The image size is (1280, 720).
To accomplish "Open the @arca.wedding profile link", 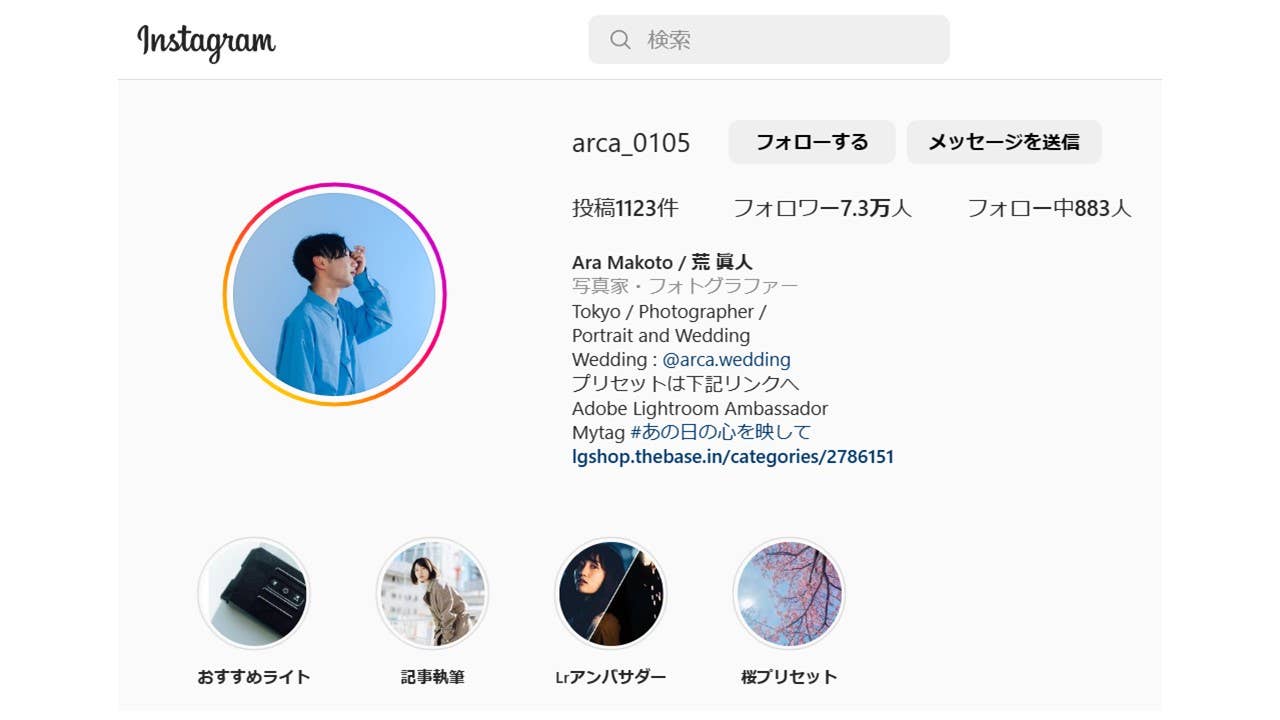I will coord(726,360).
